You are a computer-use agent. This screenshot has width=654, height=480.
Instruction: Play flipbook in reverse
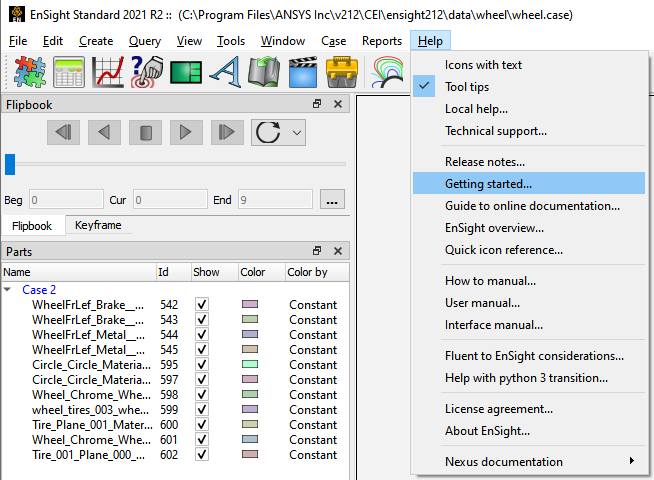(104, 133)
